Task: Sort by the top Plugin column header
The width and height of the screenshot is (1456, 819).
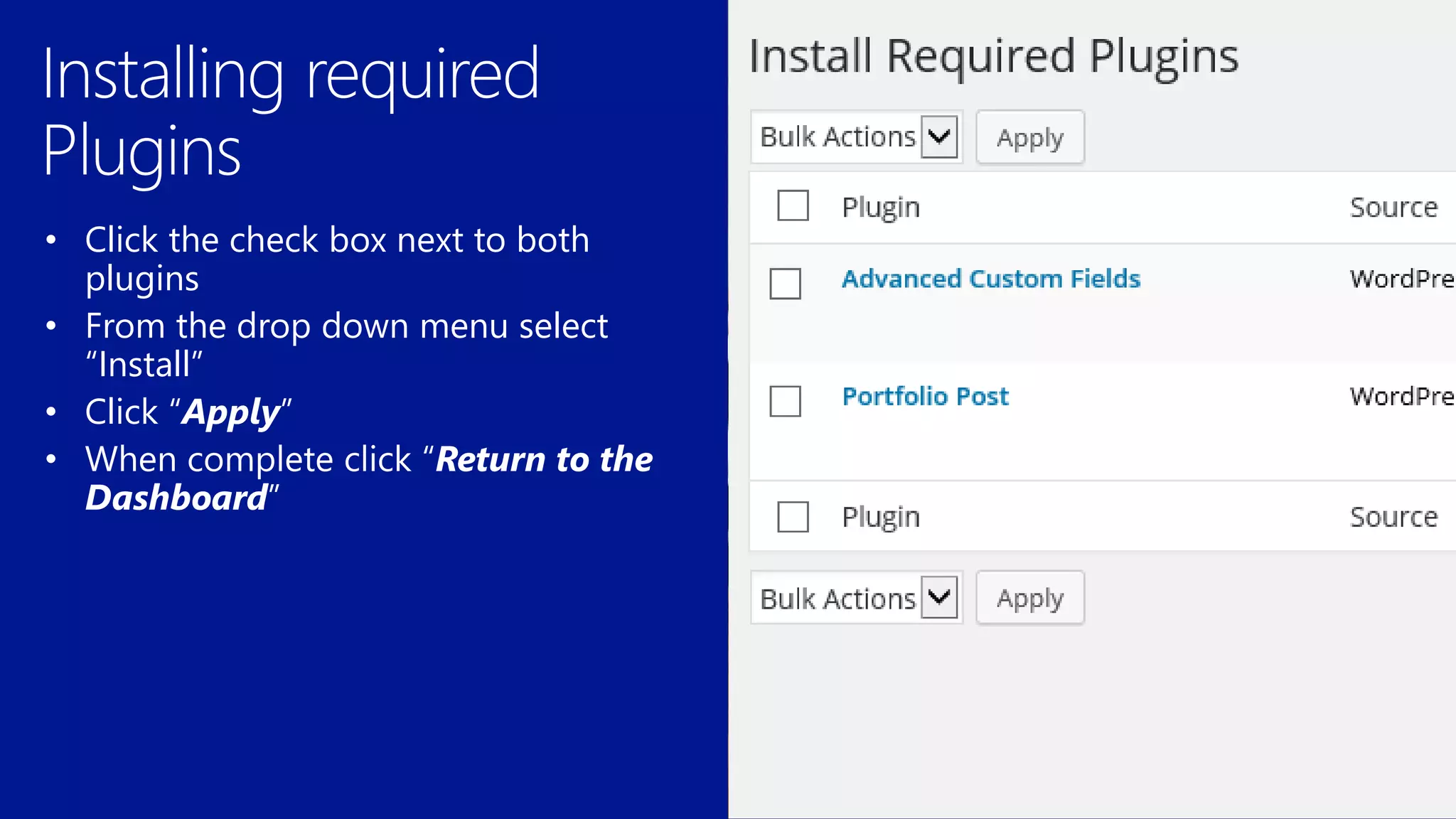Action: click(881, 208)
